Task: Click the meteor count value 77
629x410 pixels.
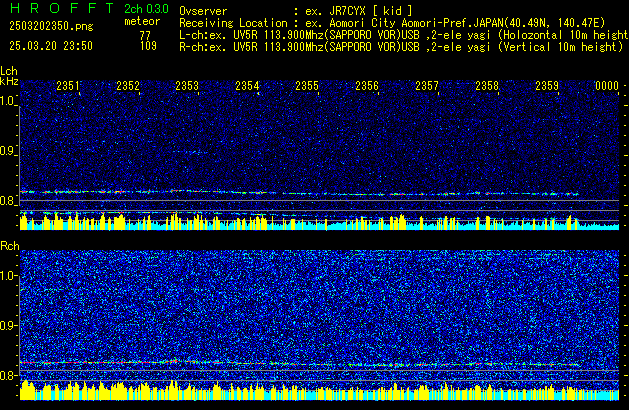Action: pyautogui.click(x=145, y=35)
